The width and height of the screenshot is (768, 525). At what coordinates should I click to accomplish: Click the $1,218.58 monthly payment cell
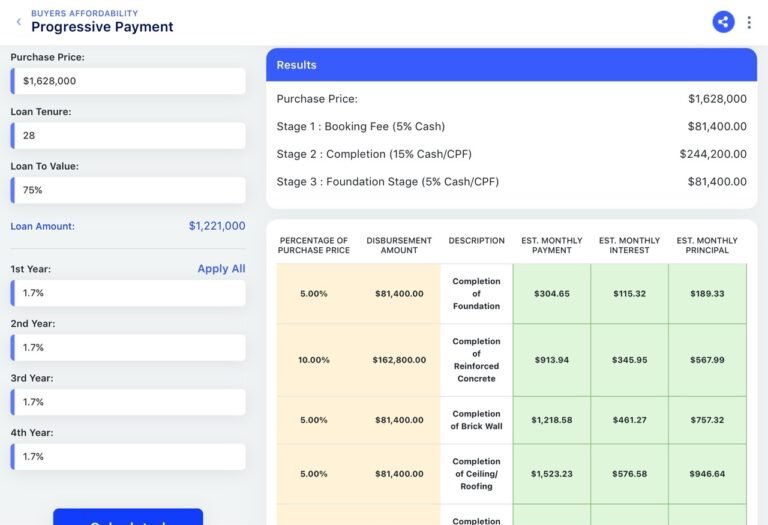point(552,420)
